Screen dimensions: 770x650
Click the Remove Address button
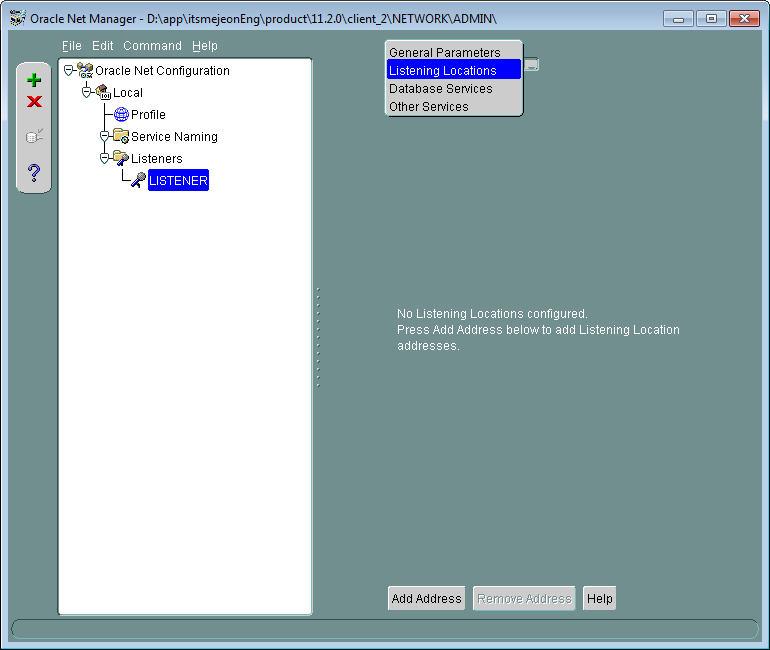coord(524,598)
